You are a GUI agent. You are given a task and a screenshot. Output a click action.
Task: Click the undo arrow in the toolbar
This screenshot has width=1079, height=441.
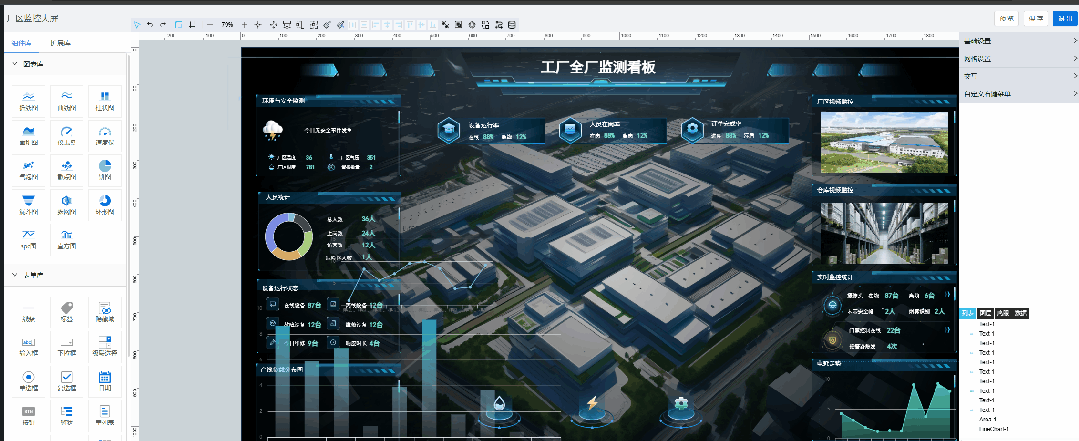click(x=150, y=24)
